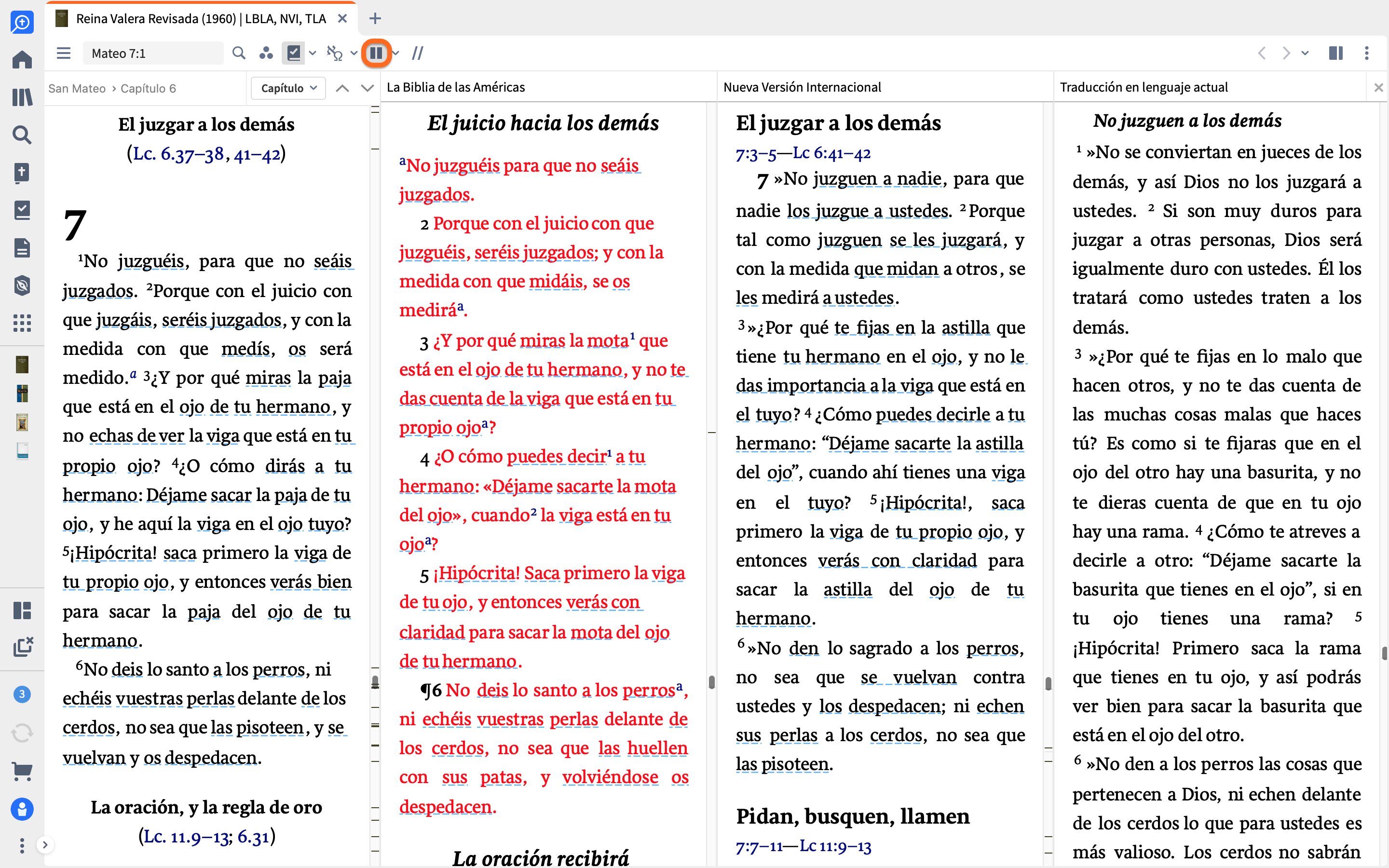Open the notifications badge showing 3
The height and width of the screenshot is (868, 1389).
(22, 694)
